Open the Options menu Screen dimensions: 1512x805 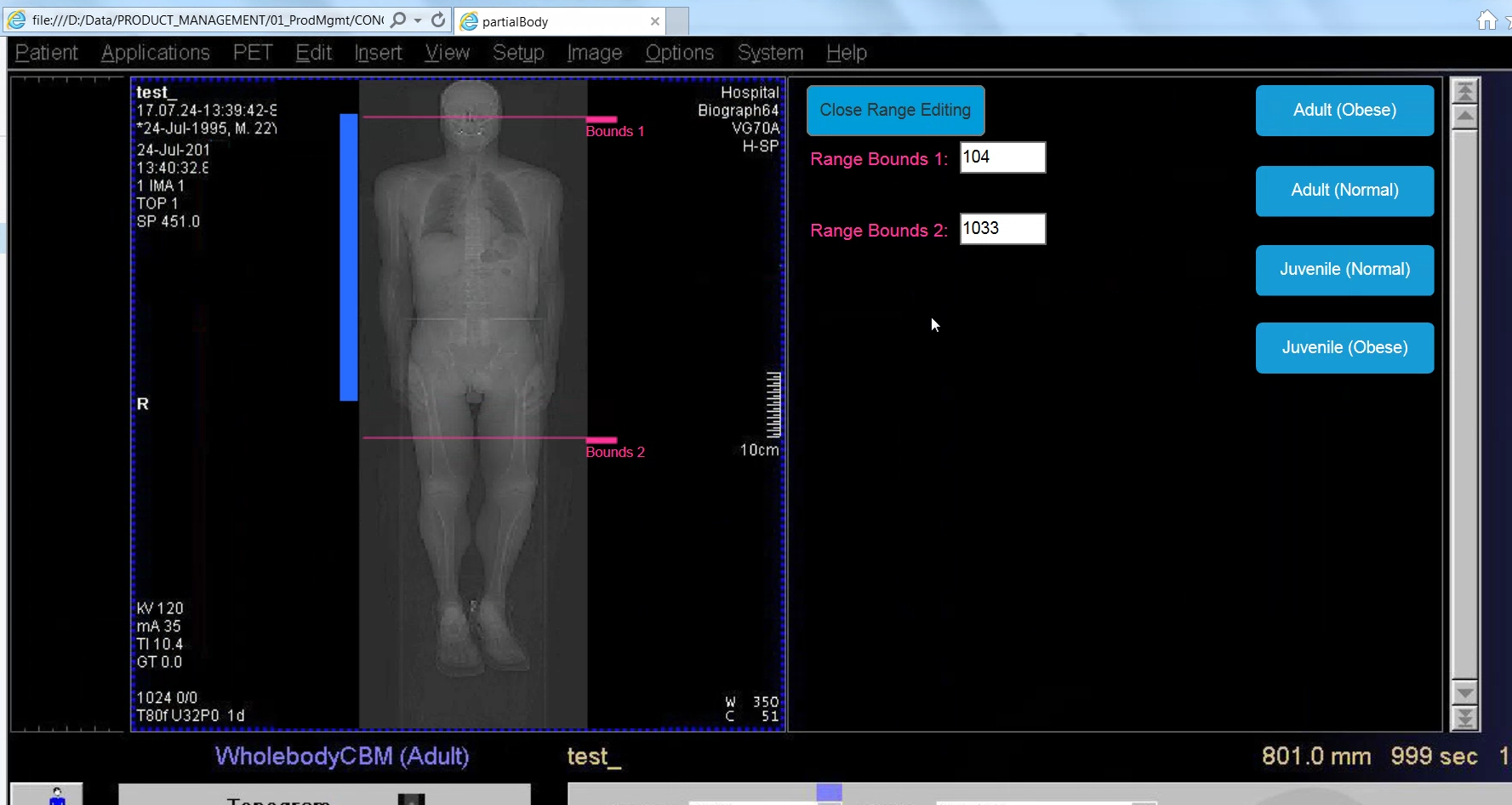(x=679, y=53)
